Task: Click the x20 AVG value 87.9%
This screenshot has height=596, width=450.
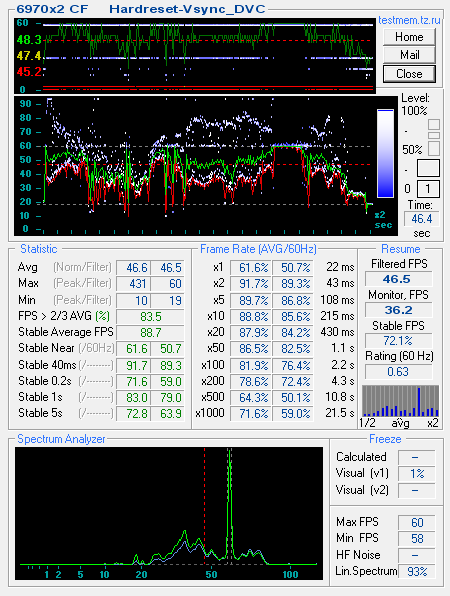Action: (x=251, y=332)
